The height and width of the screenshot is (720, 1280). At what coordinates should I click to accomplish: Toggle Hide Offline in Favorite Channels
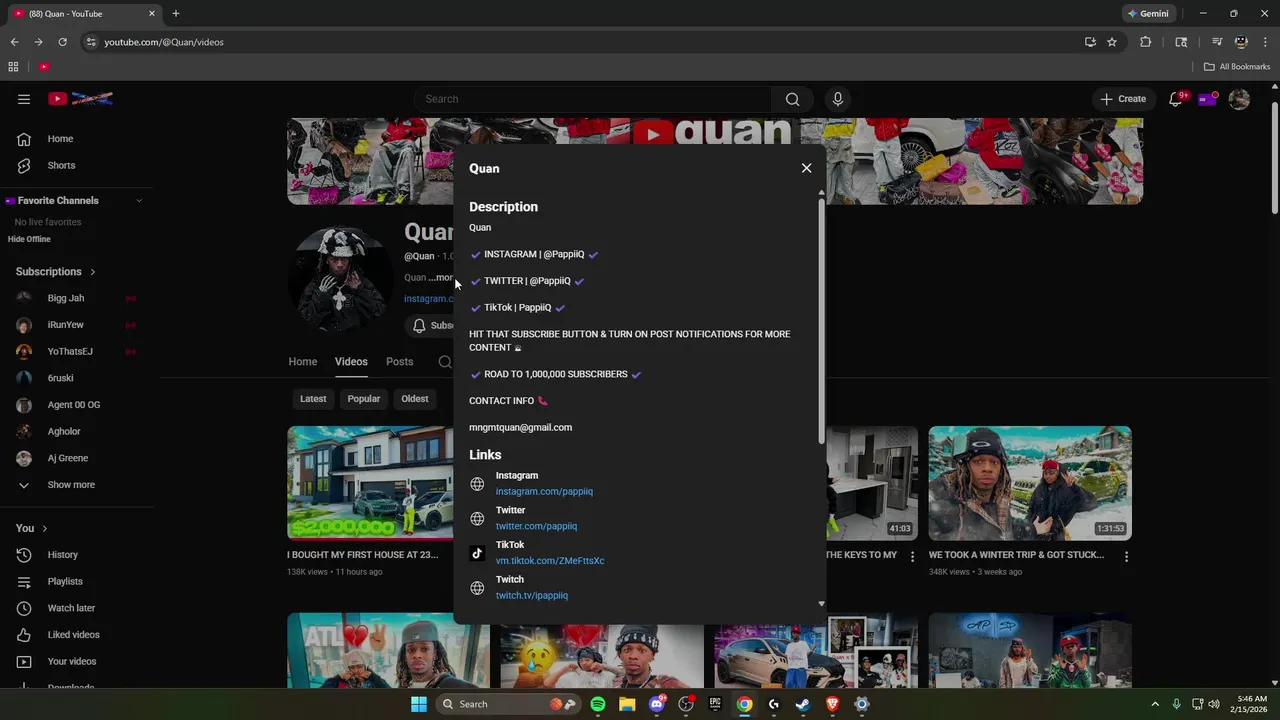[x=29, y=239]
